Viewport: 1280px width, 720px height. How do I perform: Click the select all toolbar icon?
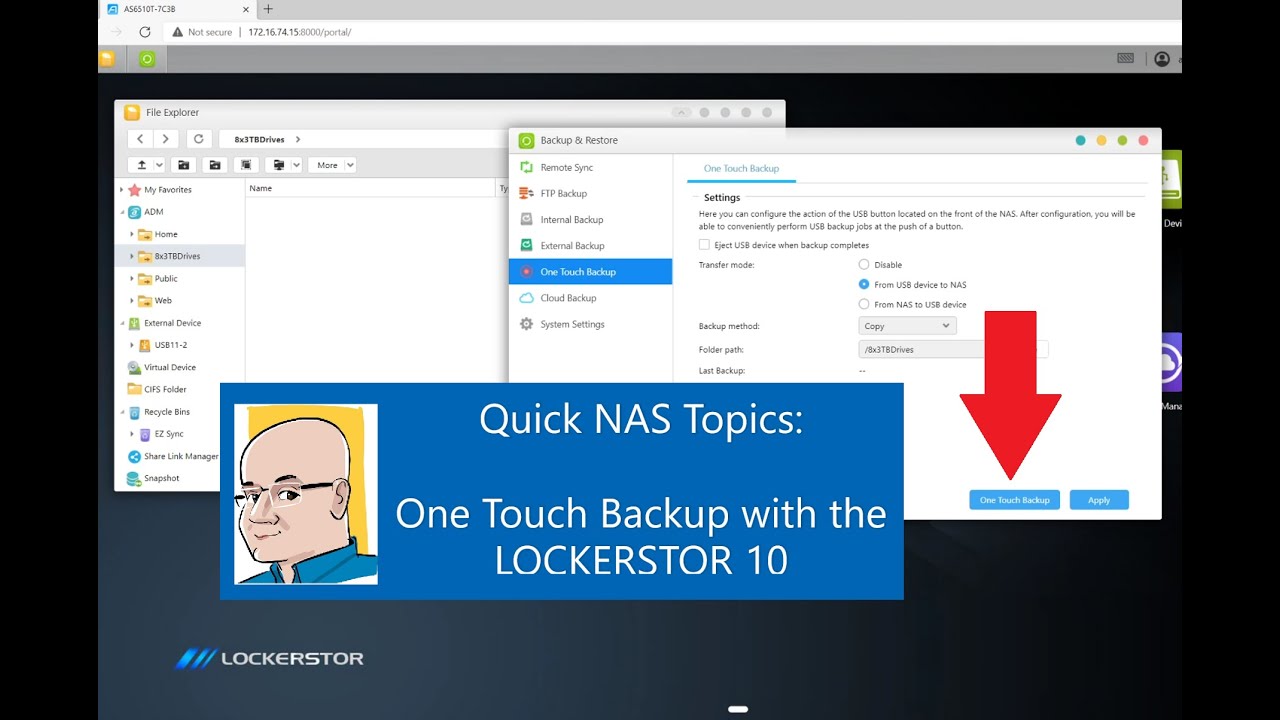[x=246, y=165]
